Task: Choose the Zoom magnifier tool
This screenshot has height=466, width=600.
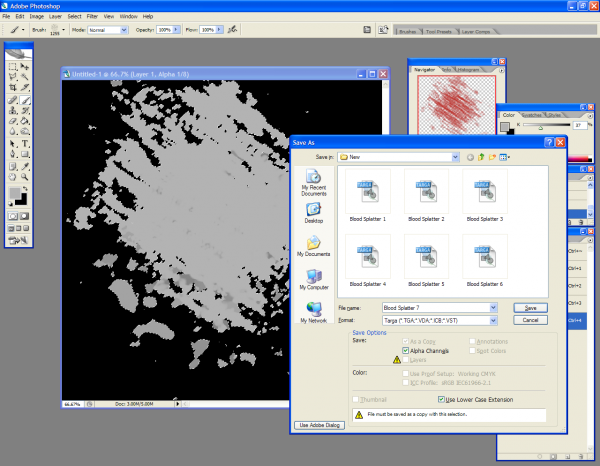Action: click(x=26, y=177)
